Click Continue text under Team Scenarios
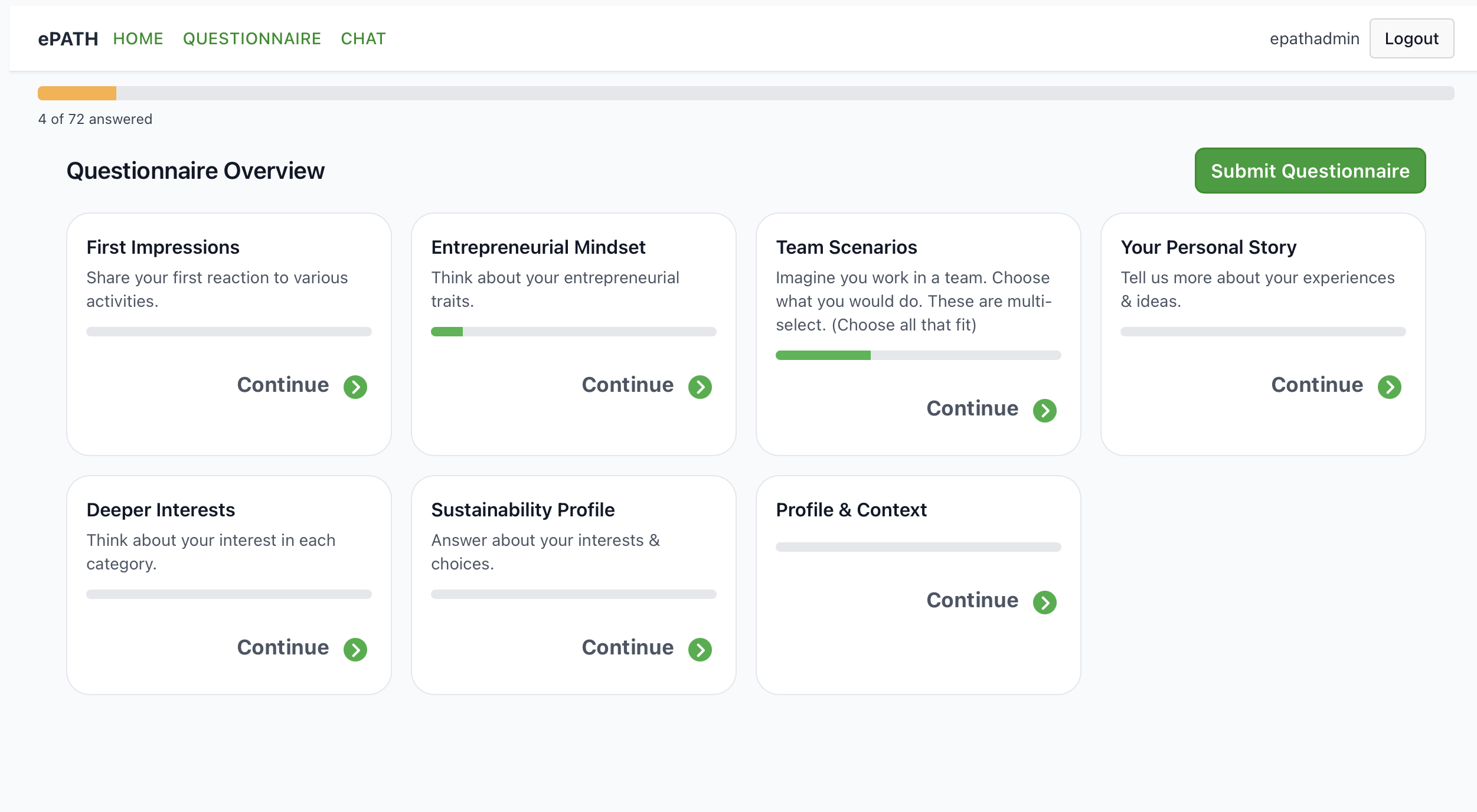 pos(972,408)
